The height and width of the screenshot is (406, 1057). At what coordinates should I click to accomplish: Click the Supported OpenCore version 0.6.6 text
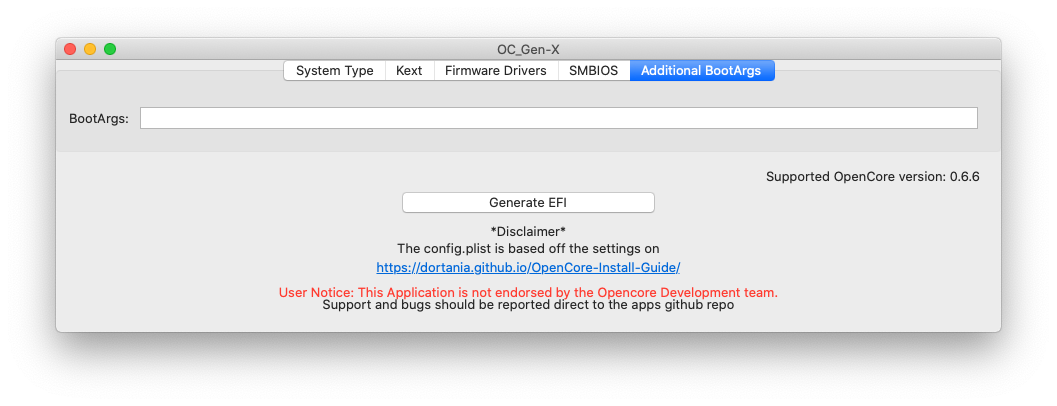pos(872,177)
